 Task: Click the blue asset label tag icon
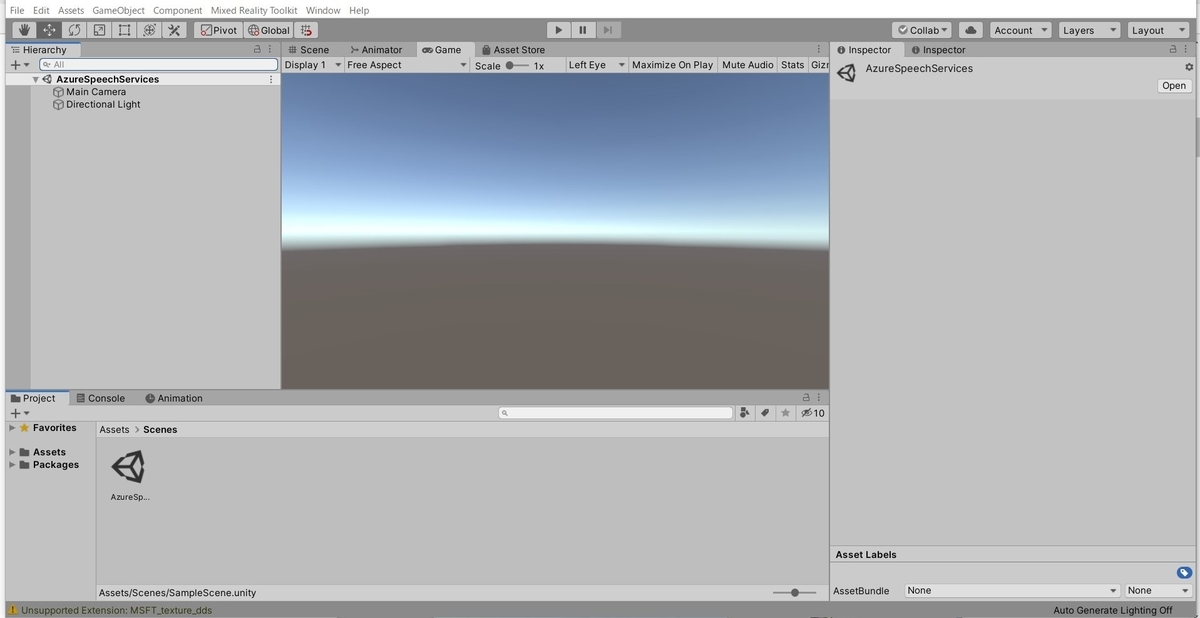coord(1184,573)
